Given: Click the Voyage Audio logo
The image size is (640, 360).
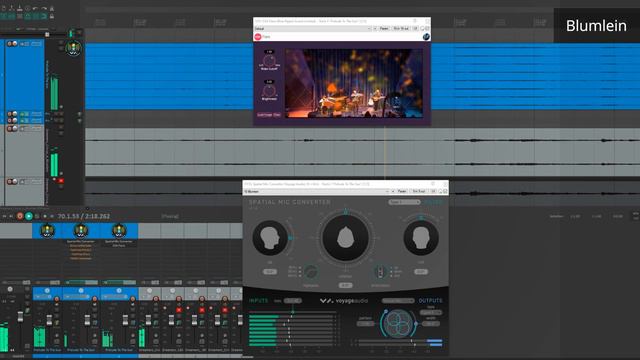Looking at the screenshot, I should click(x=344, y=301).
